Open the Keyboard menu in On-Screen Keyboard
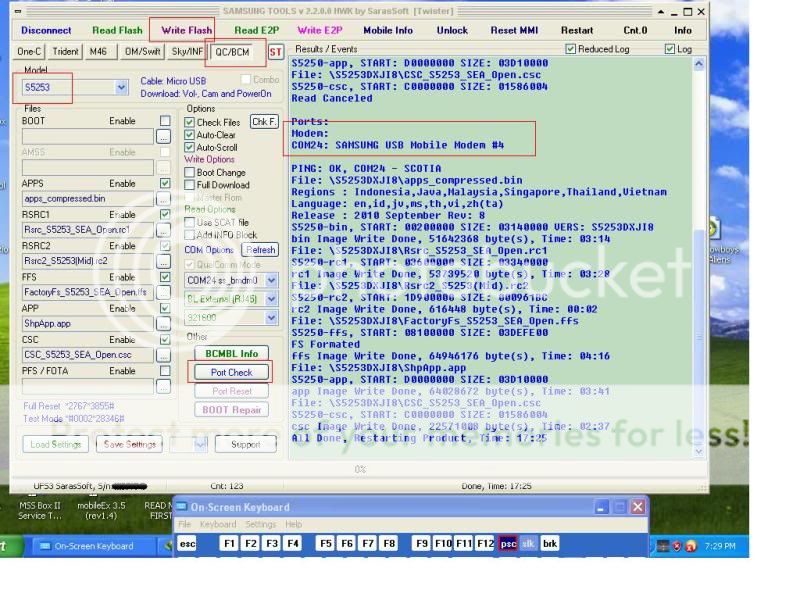The width and height of the screenshot is (800, 600). coord(218,524)
